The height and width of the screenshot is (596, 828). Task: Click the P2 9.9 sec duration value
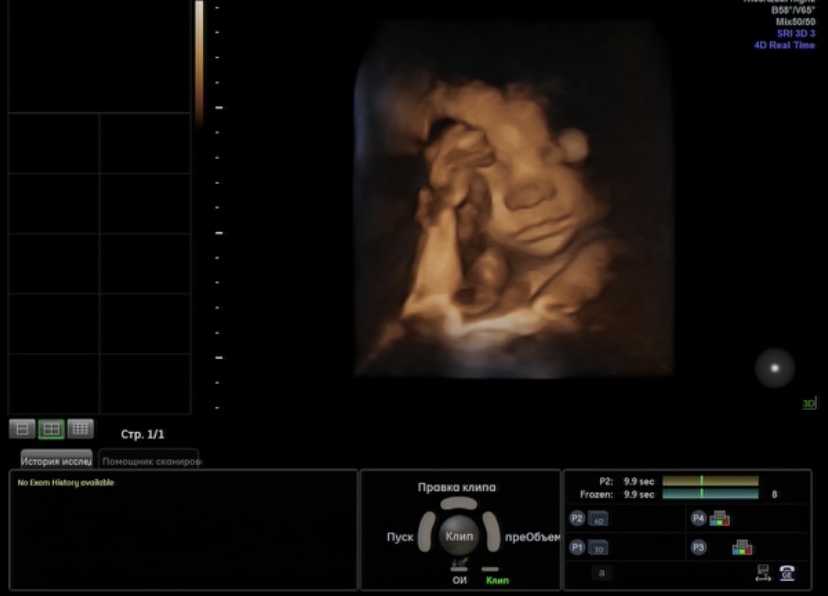point(639,481)
